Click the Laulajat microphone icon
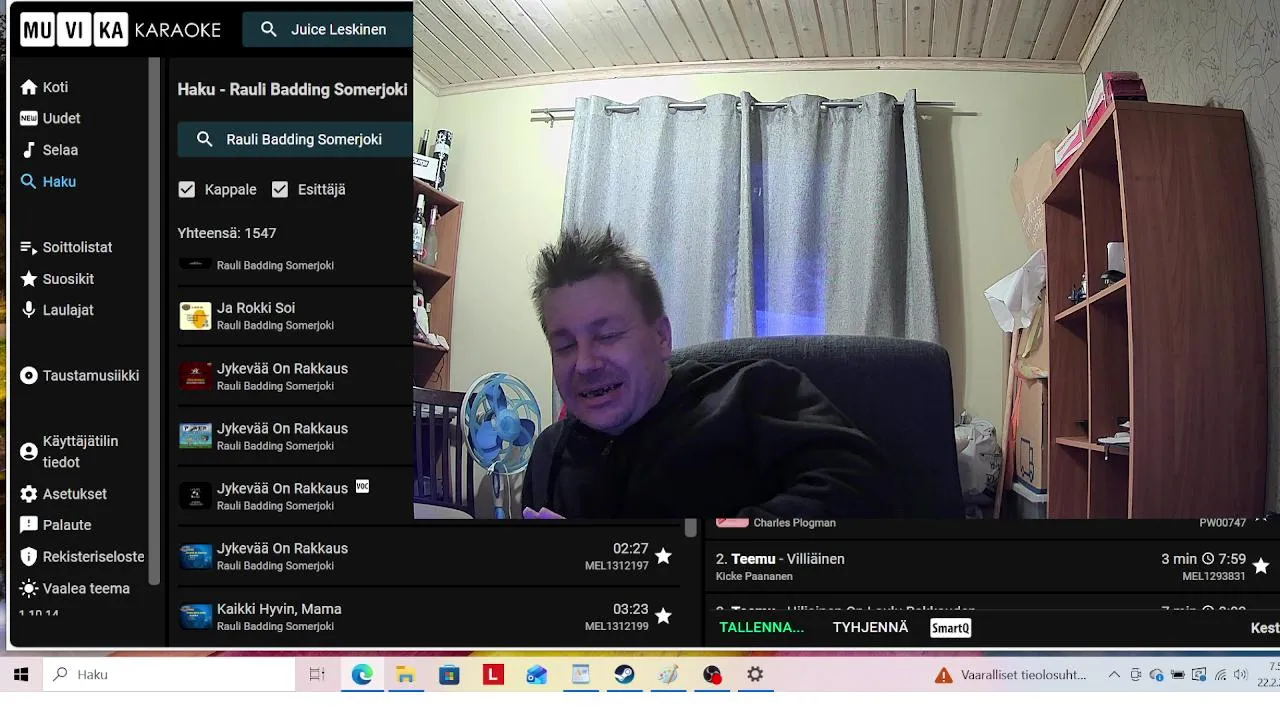 [x=29, y=310]
